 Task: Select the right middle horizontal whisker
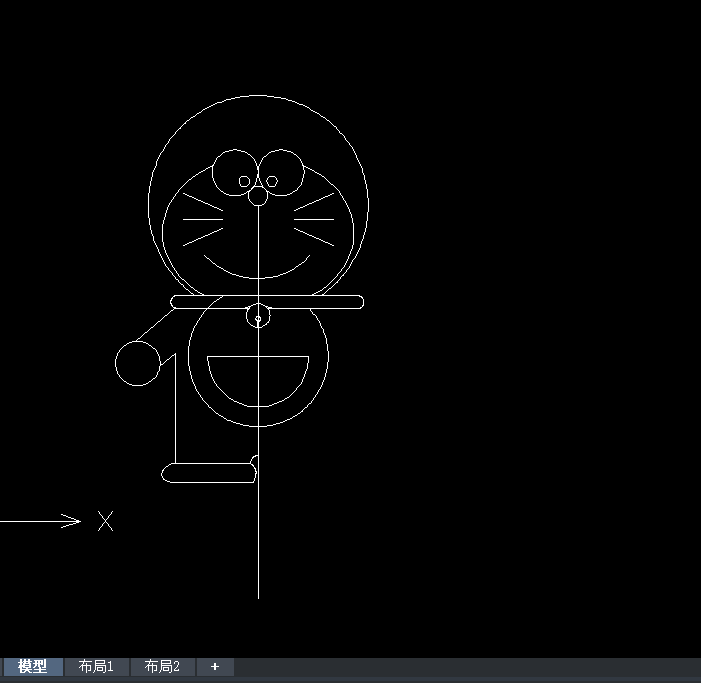click(x=314, y=219)
